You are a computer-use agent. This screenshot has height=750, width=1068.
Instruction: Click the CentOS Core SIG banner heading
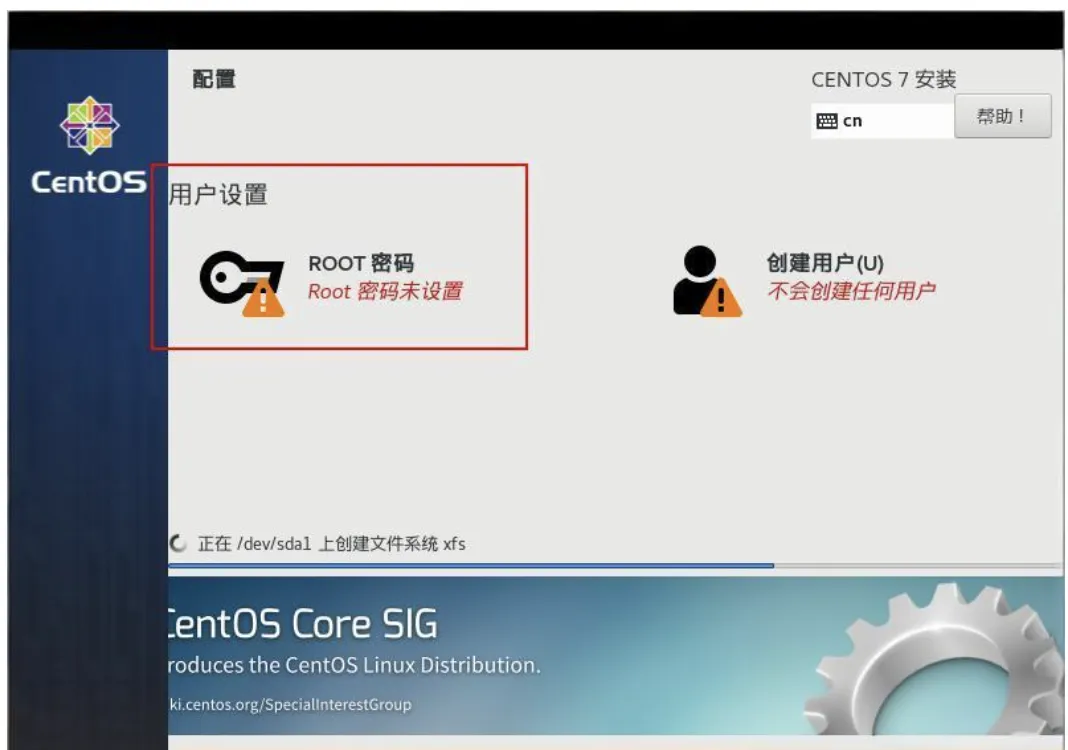click(303, 624)
